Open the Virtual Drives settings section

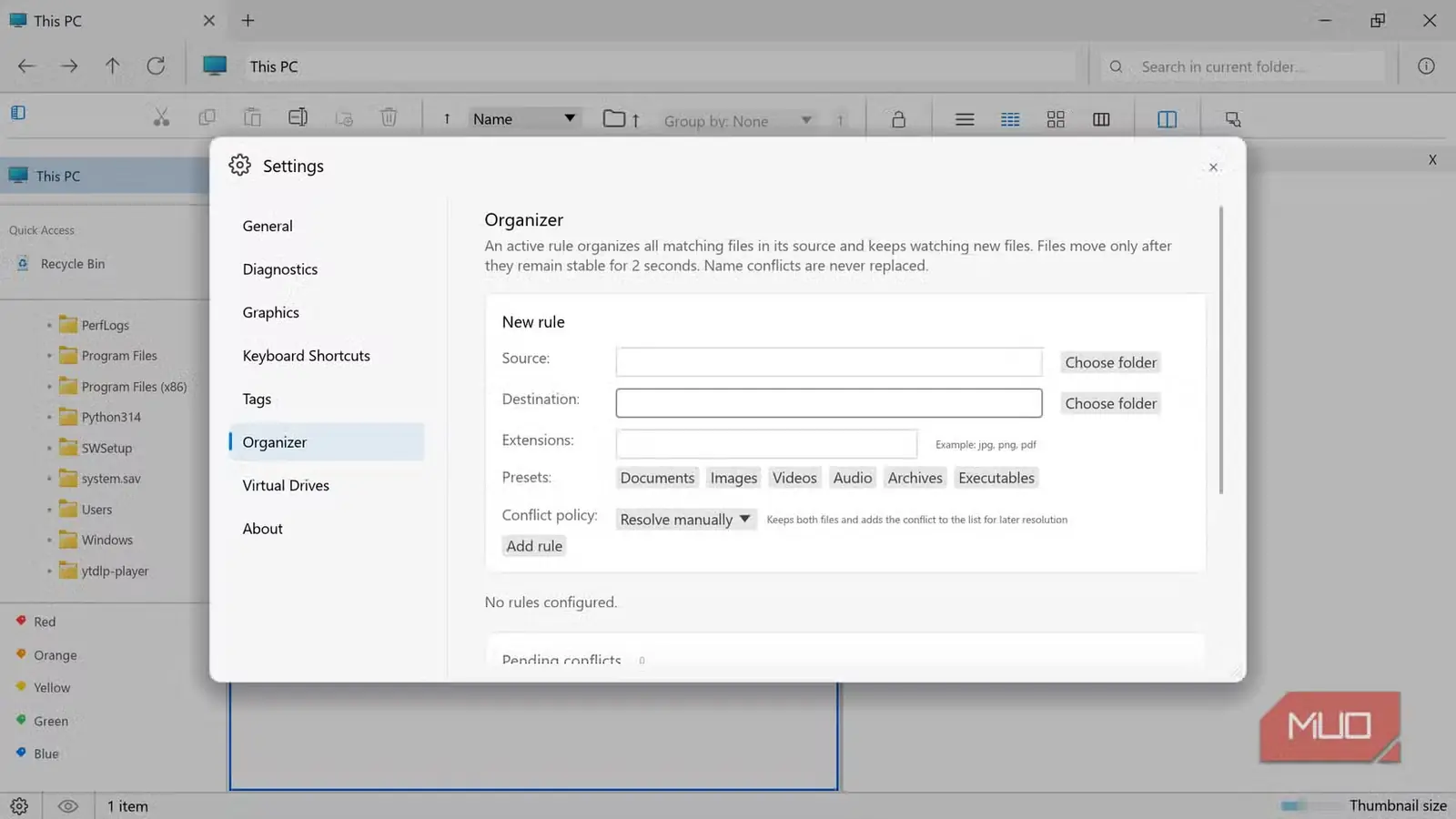coord(327,485)
